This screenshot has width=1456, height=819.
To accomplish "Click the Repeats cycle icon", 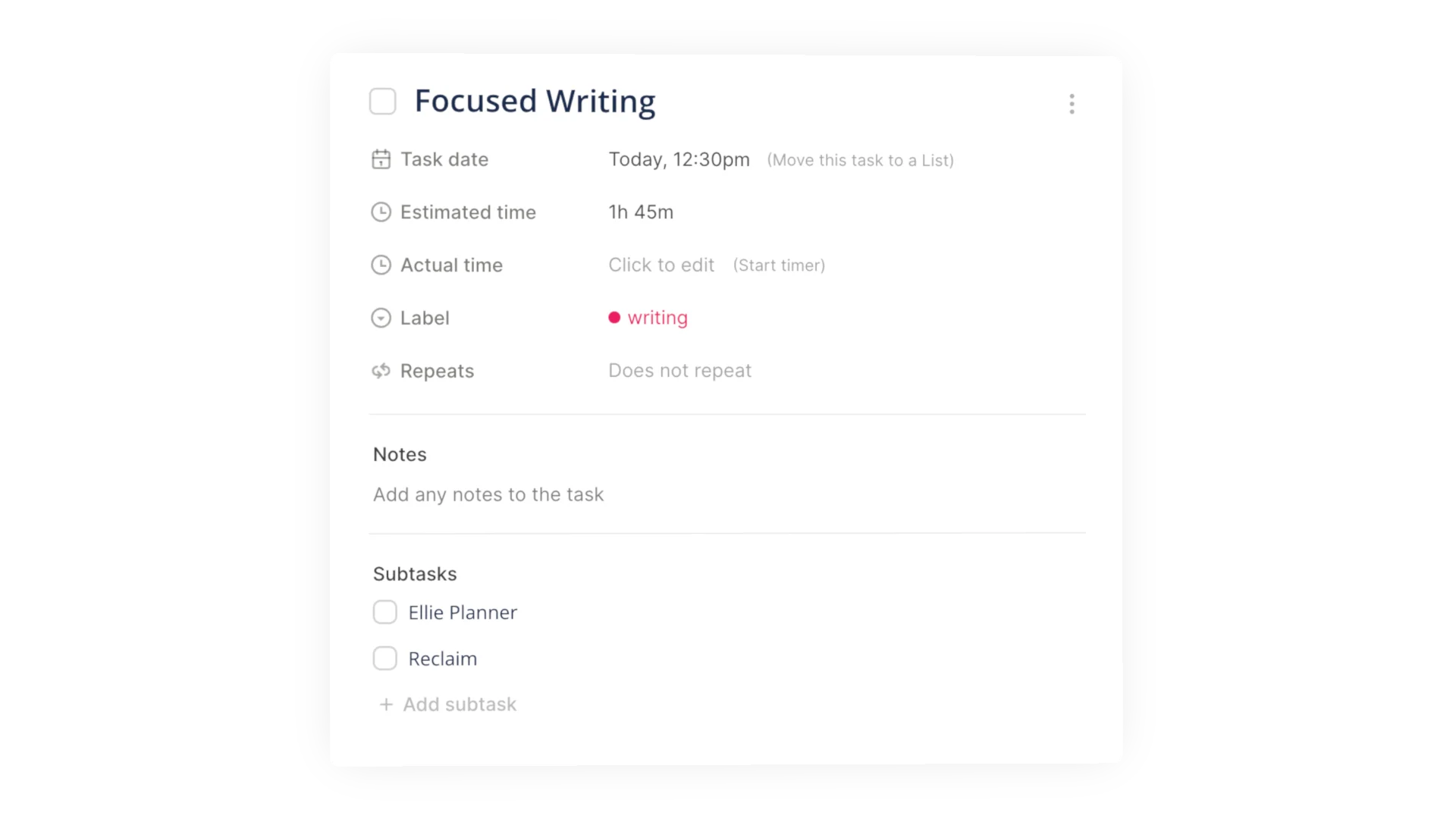I will click(x=381, y=371).
